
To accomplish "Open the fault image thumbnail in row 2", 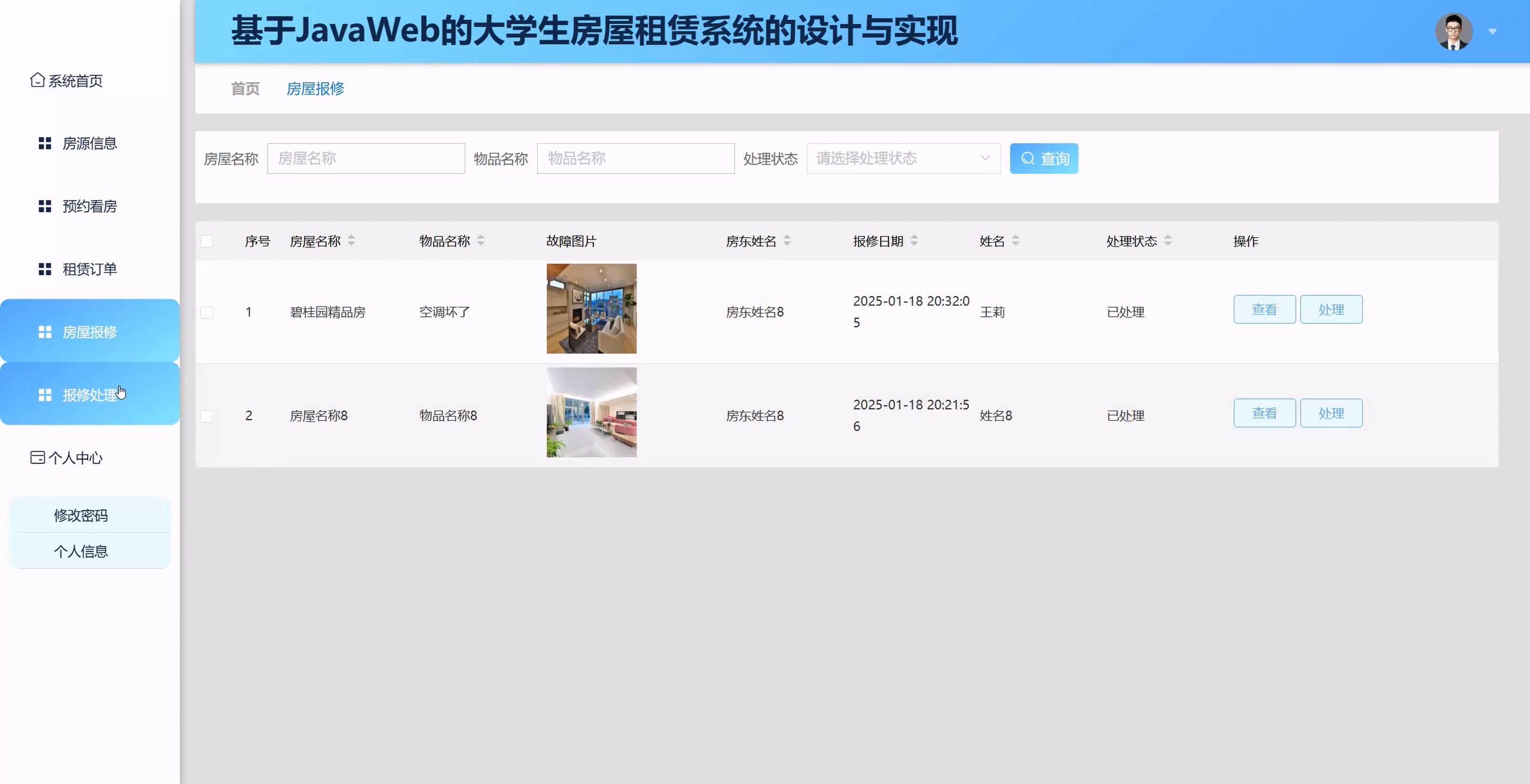I will pyautogui.click(x=591, y=412).
